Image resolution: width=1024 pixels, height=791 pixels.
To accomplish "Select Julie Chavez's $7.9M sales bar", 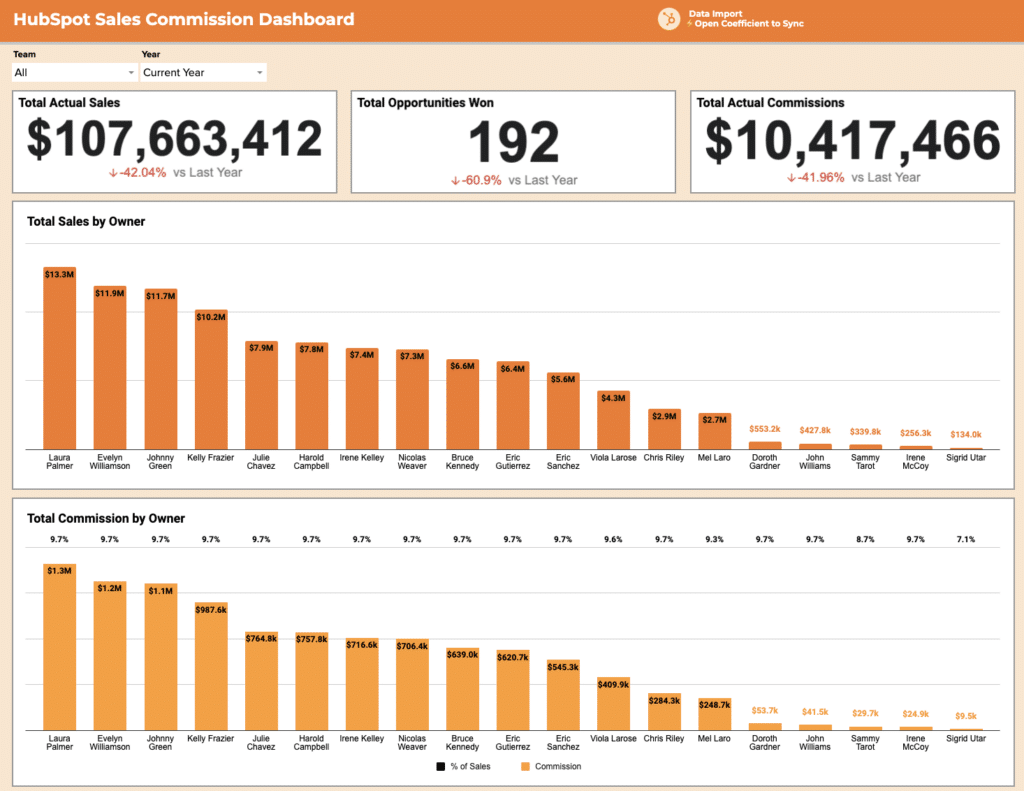I will [261, 395].
